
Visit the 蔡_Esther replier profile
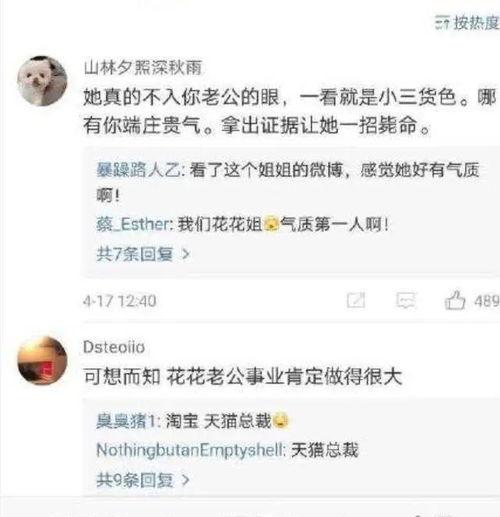click(133, 224)
